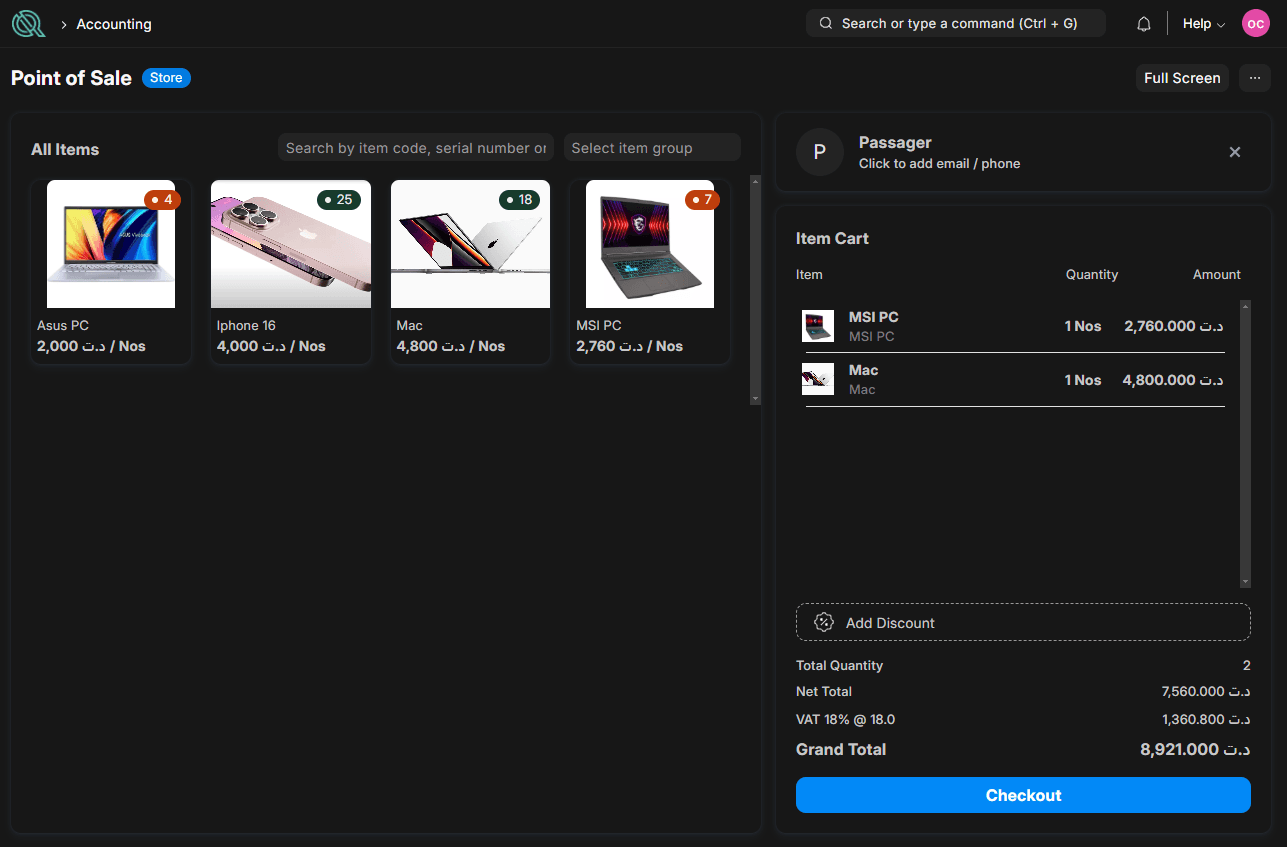Viewport: 1287px width, 847px height.
Task: Click the 8,921.000 grand total value
Action: (x=1195, y=749)
